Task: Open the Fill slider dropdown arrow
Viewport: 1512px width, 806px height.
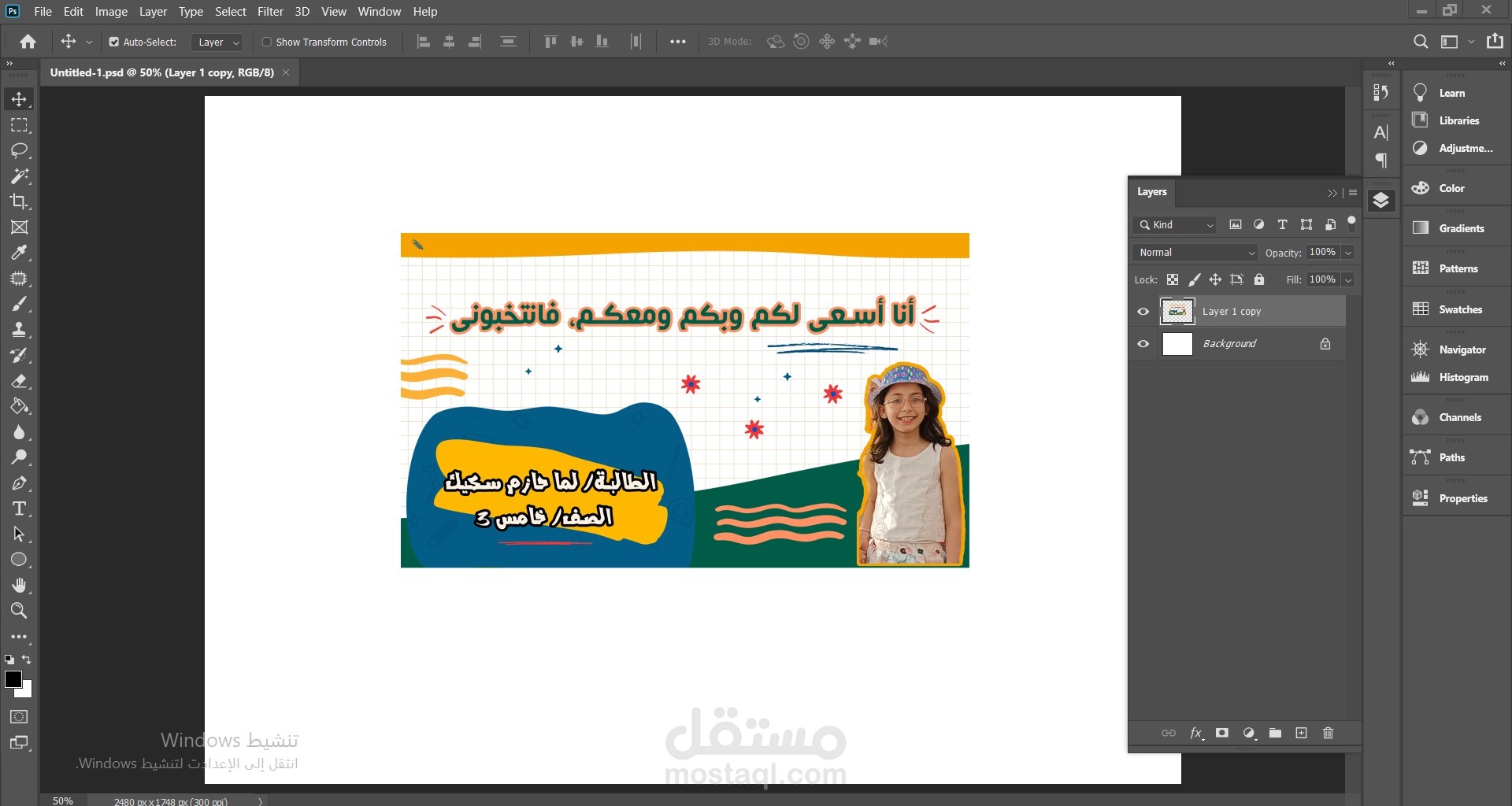Action: pyautogui.click(x=1348, y=280)
